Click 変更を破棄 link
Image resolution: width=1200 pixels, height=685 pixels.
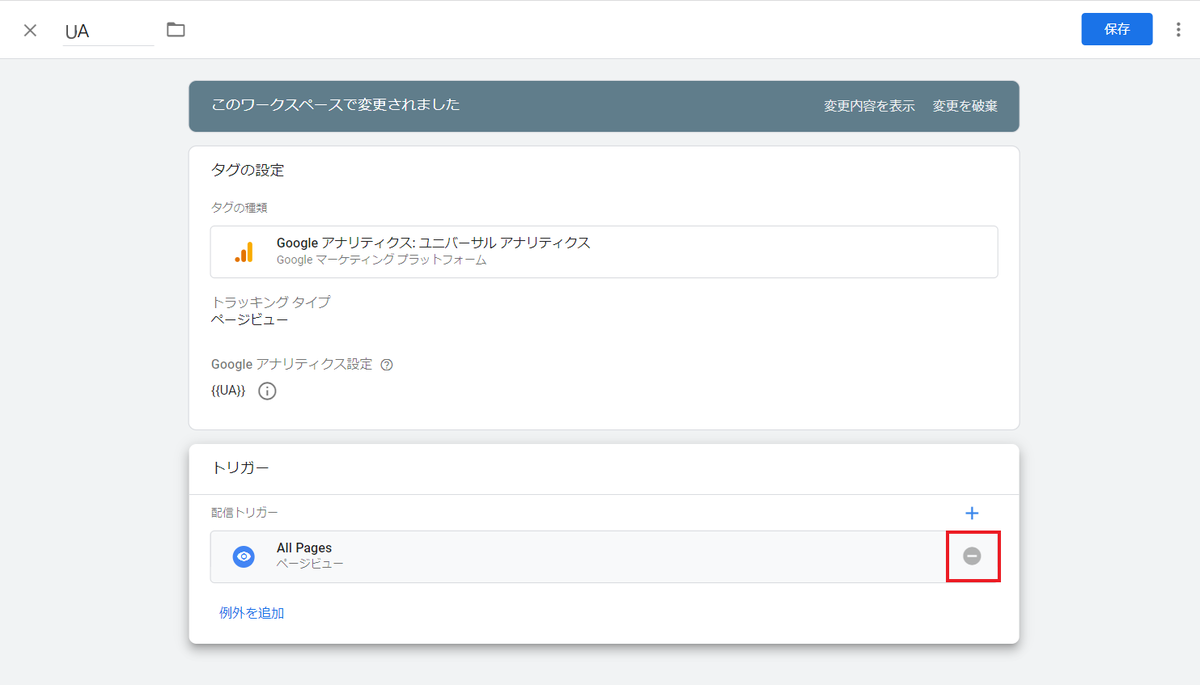[x=965, y=106]
